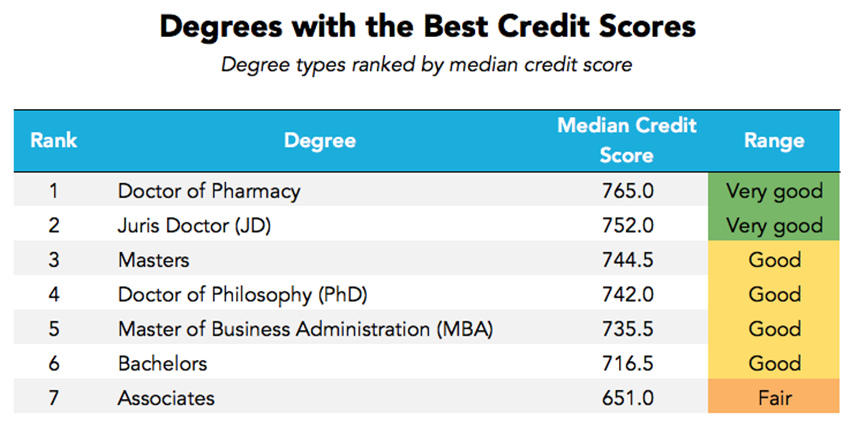Click the Associates degree cell
The image size is (850, 427).
coord(166,397)
